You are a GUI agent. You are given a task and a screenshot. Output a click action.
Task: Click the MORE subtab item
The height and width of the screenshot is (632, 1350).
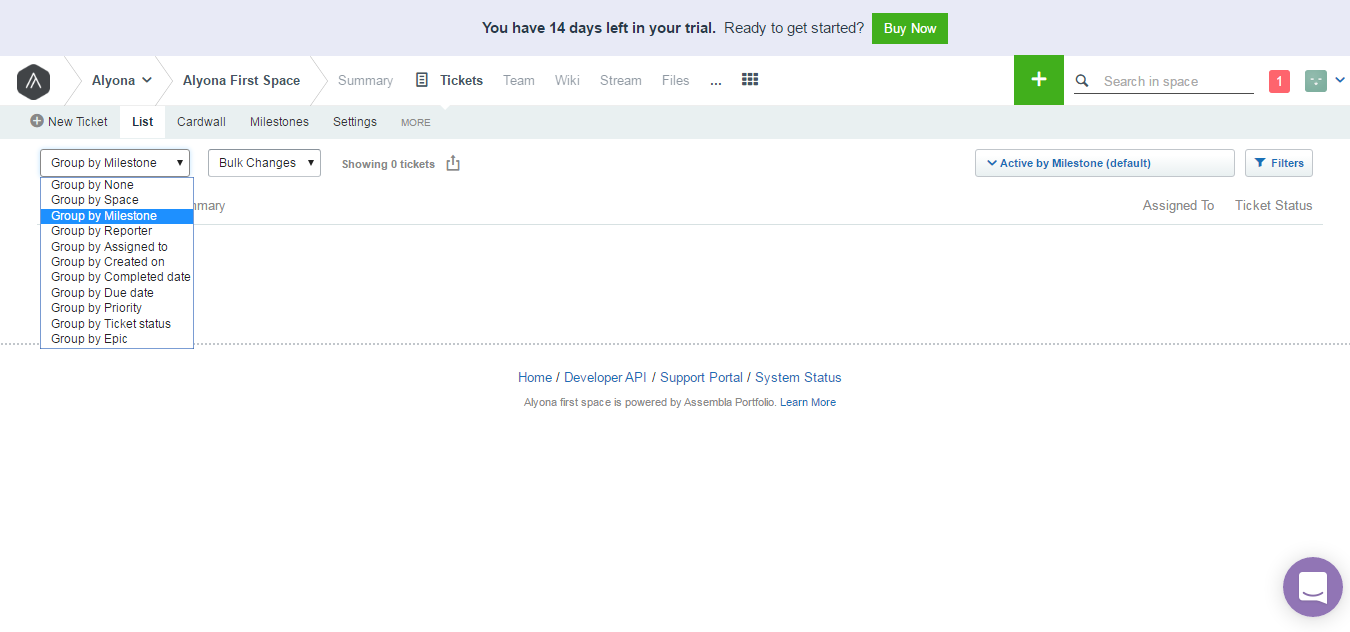click(416, 123)
